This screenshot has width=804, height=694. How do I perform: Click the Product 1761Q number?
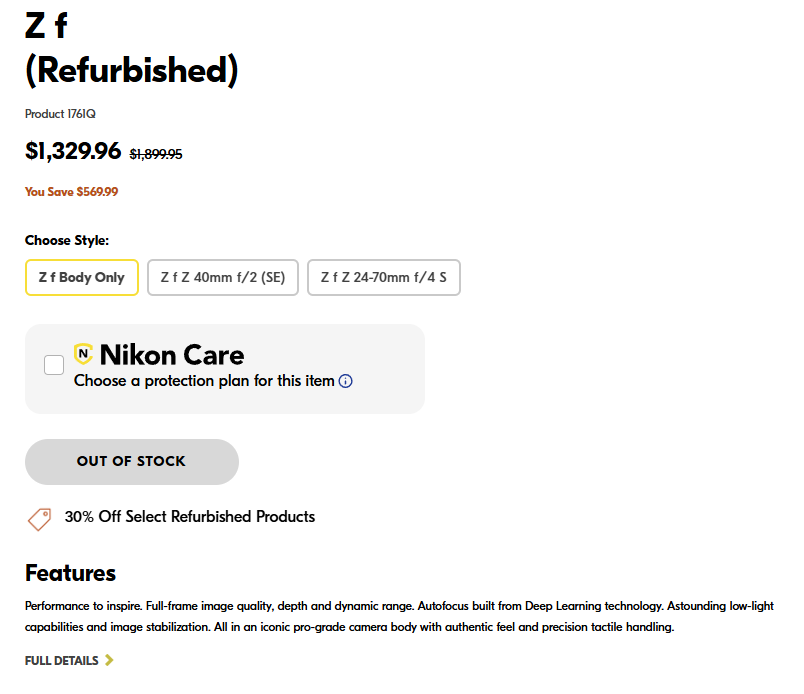60,114
